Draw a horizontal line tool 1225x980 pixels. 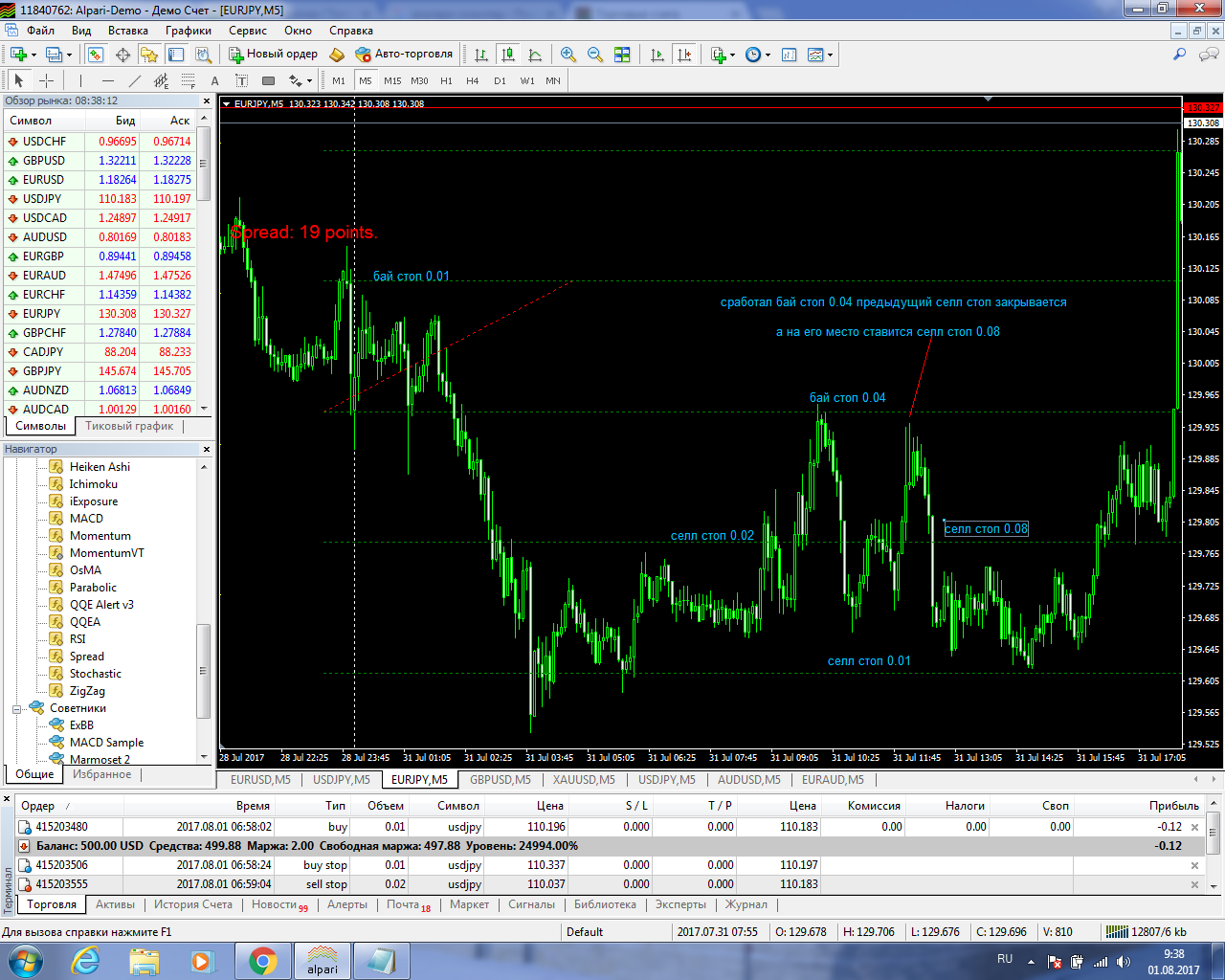pos(108,81)
